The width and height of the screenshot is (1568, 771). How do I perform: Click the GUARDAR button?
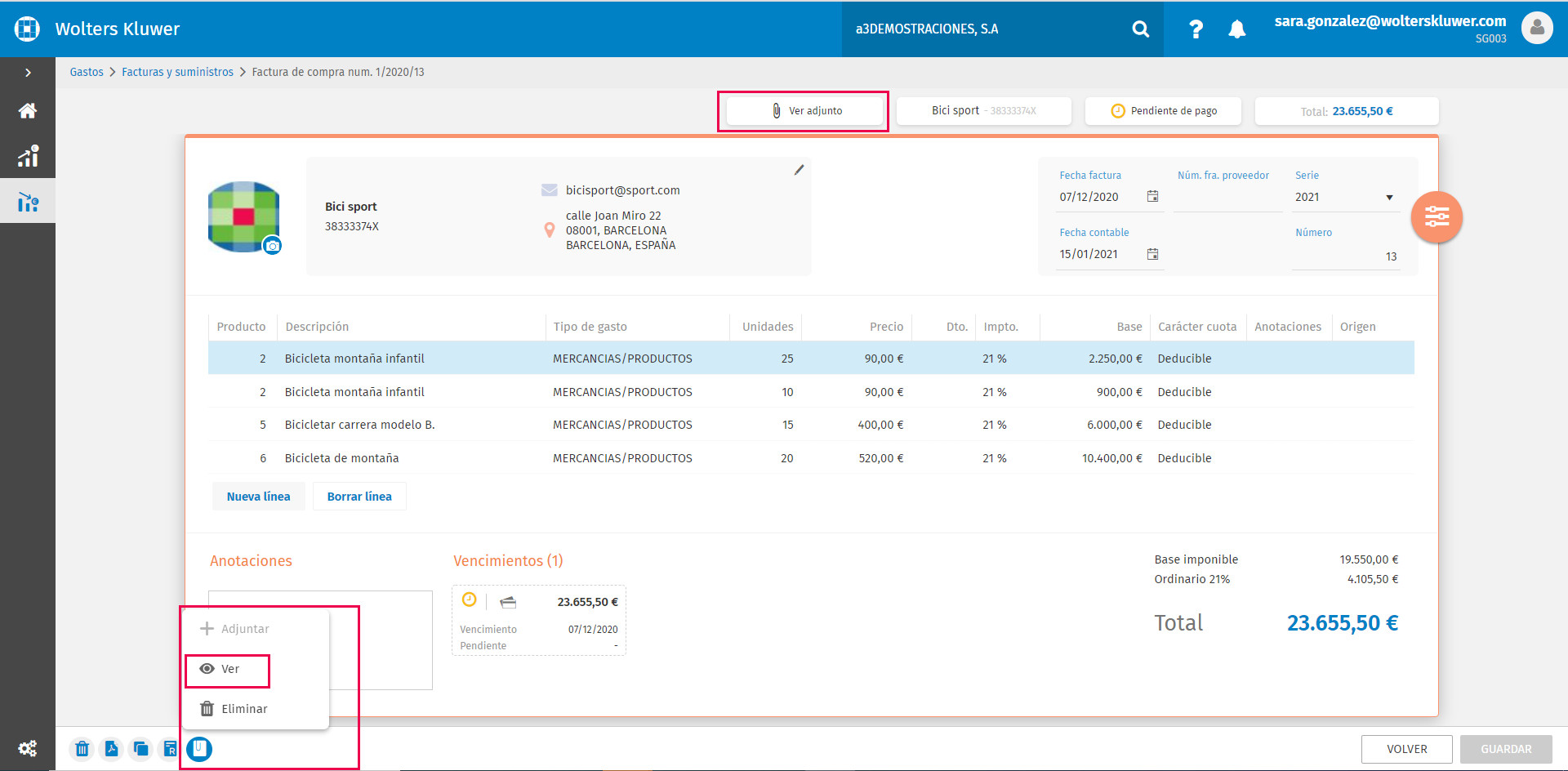pos(1506,749)
